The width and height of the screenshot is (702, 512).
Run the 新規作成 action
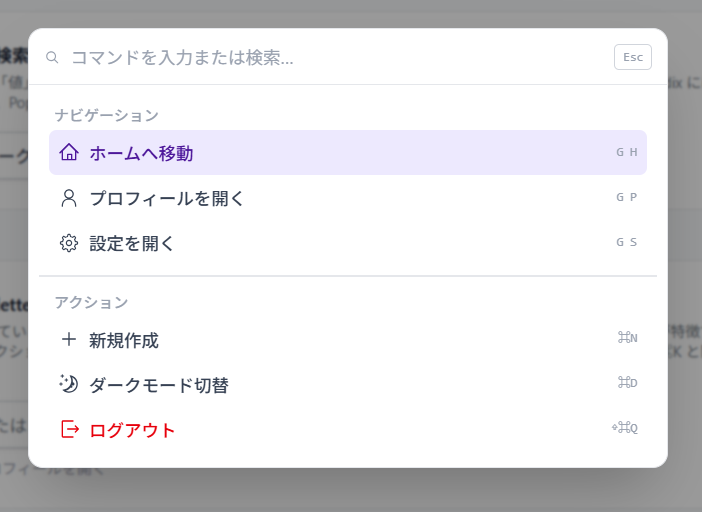click(348, 340)
